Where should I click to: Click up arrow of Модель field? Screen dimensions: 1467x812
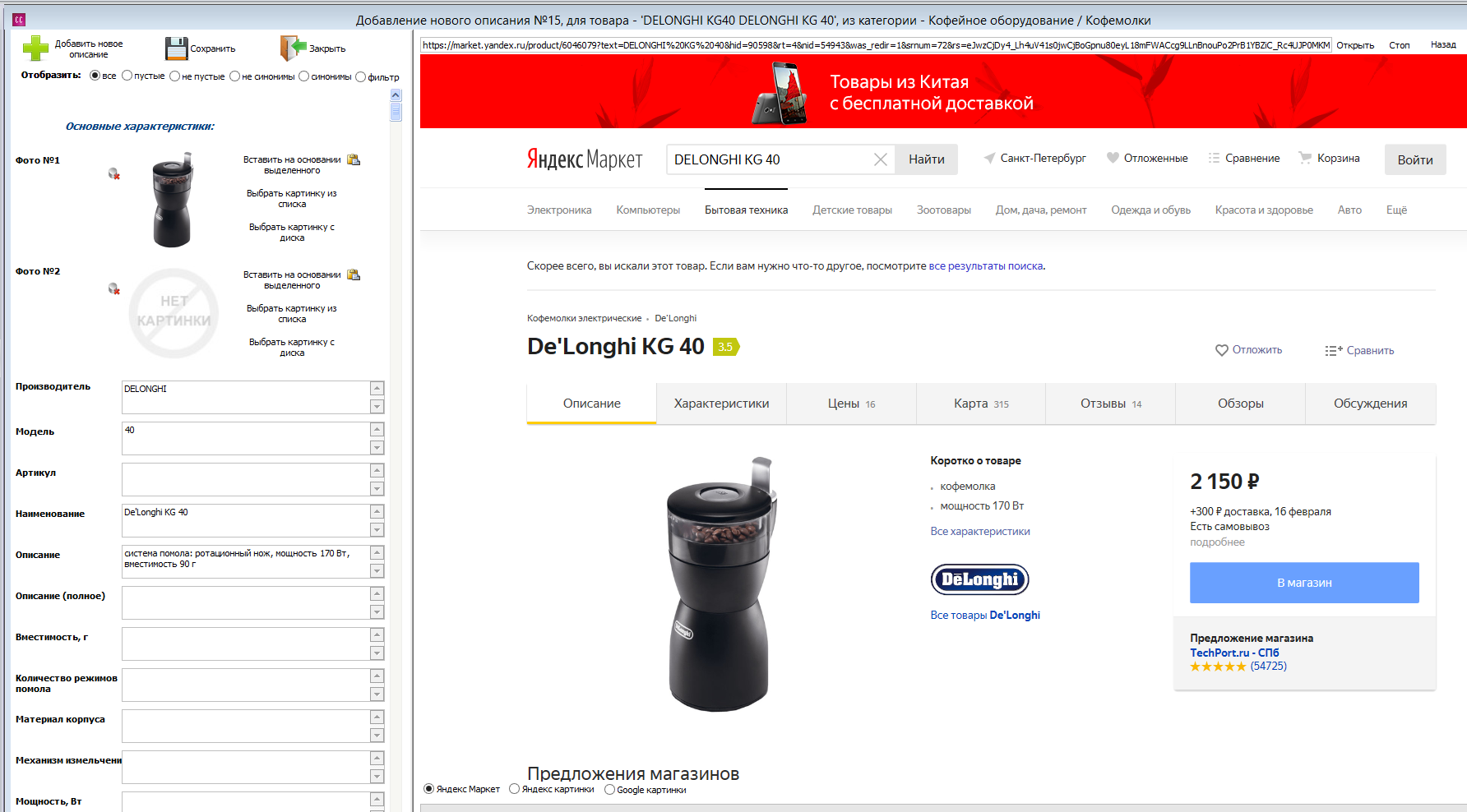coord(377,429)
